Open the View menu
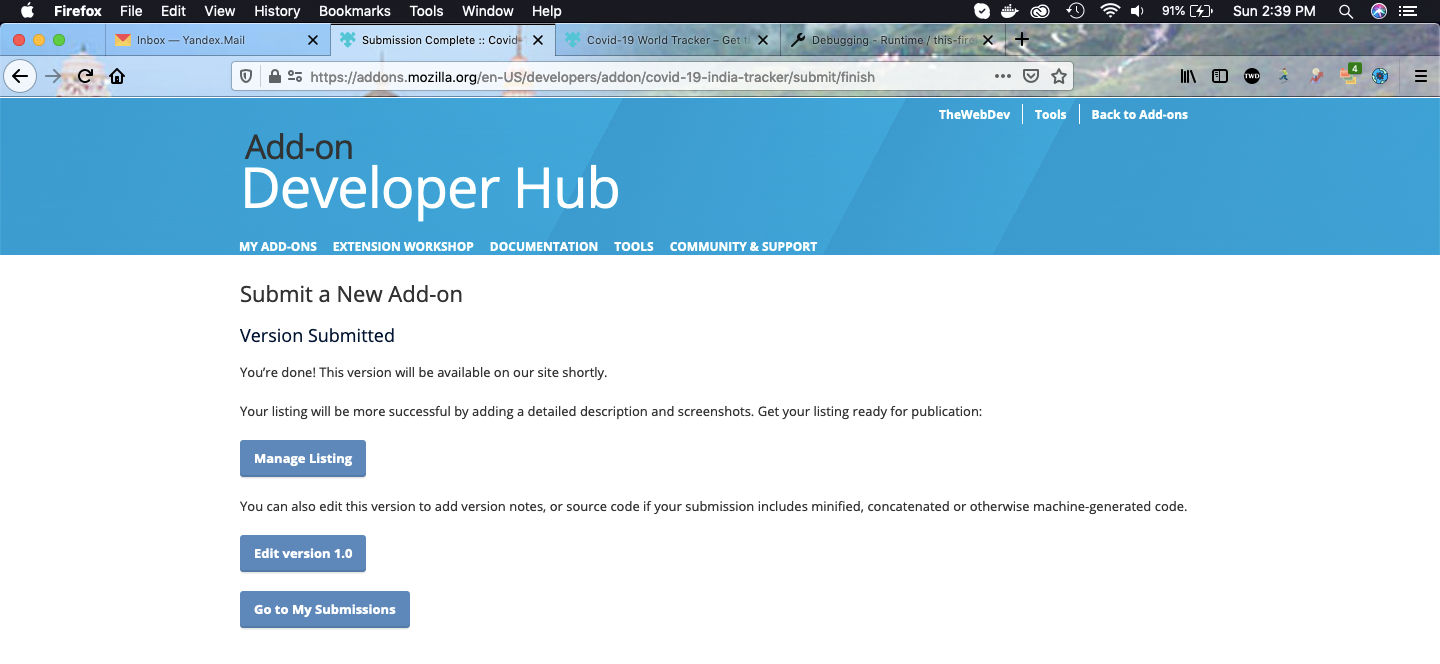Viewport: 1440px width, 664px height. [219, 11]
